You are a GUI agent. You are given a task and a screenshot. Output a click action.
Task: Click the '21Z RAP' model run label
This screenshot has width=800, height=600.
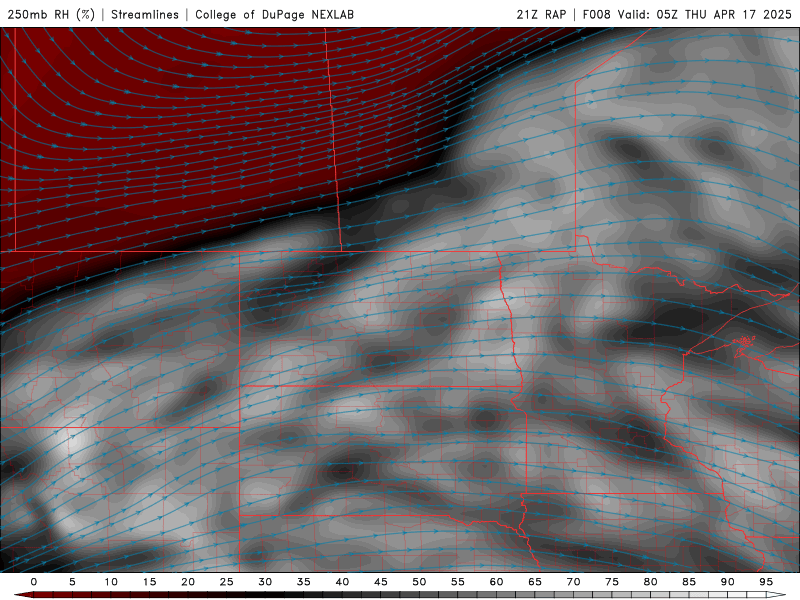click(541, 14)
